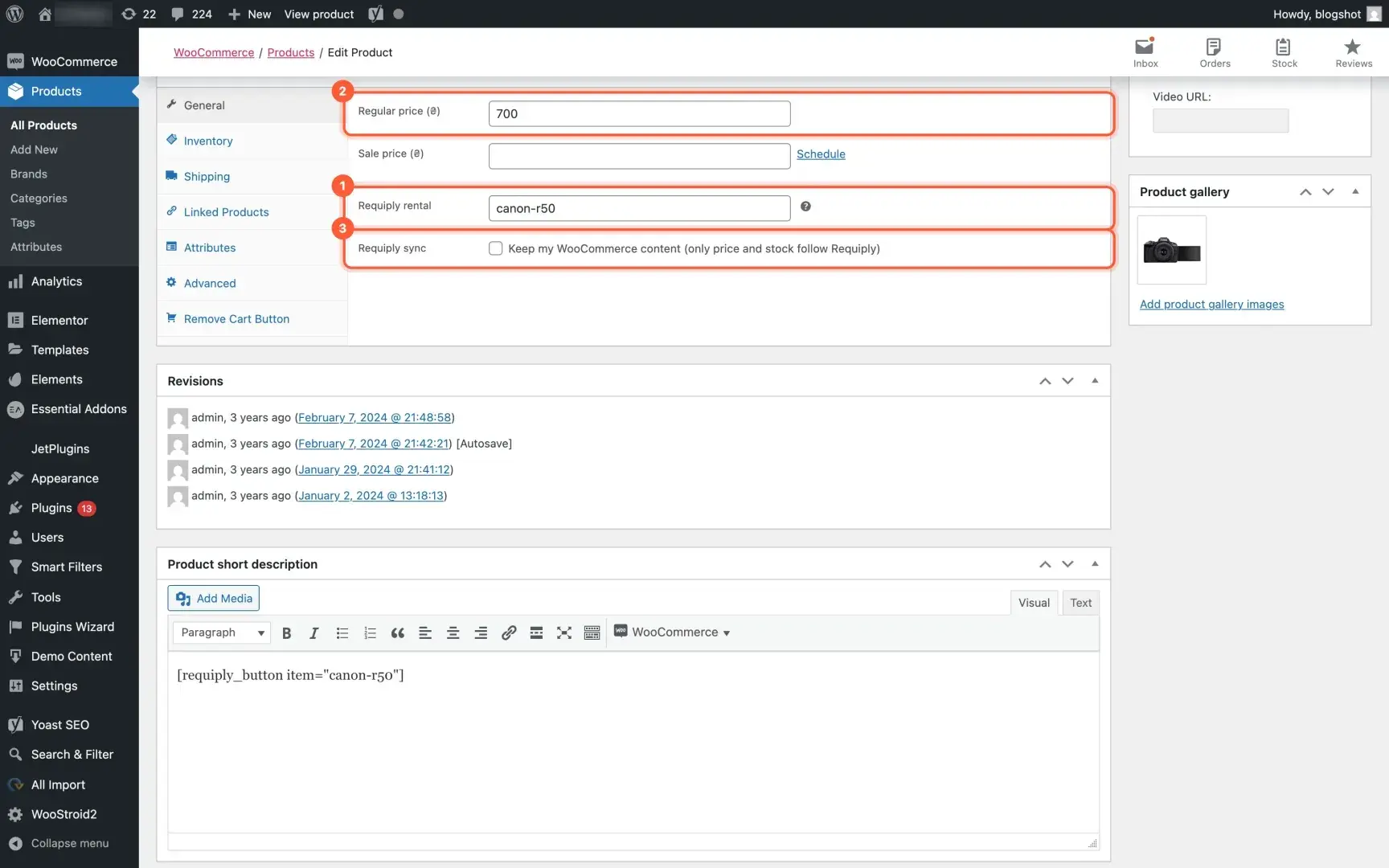The image size is (1389, 868).
Task: Enter fullscreen distraction-free editor mode
Action: tap(564, 633)
